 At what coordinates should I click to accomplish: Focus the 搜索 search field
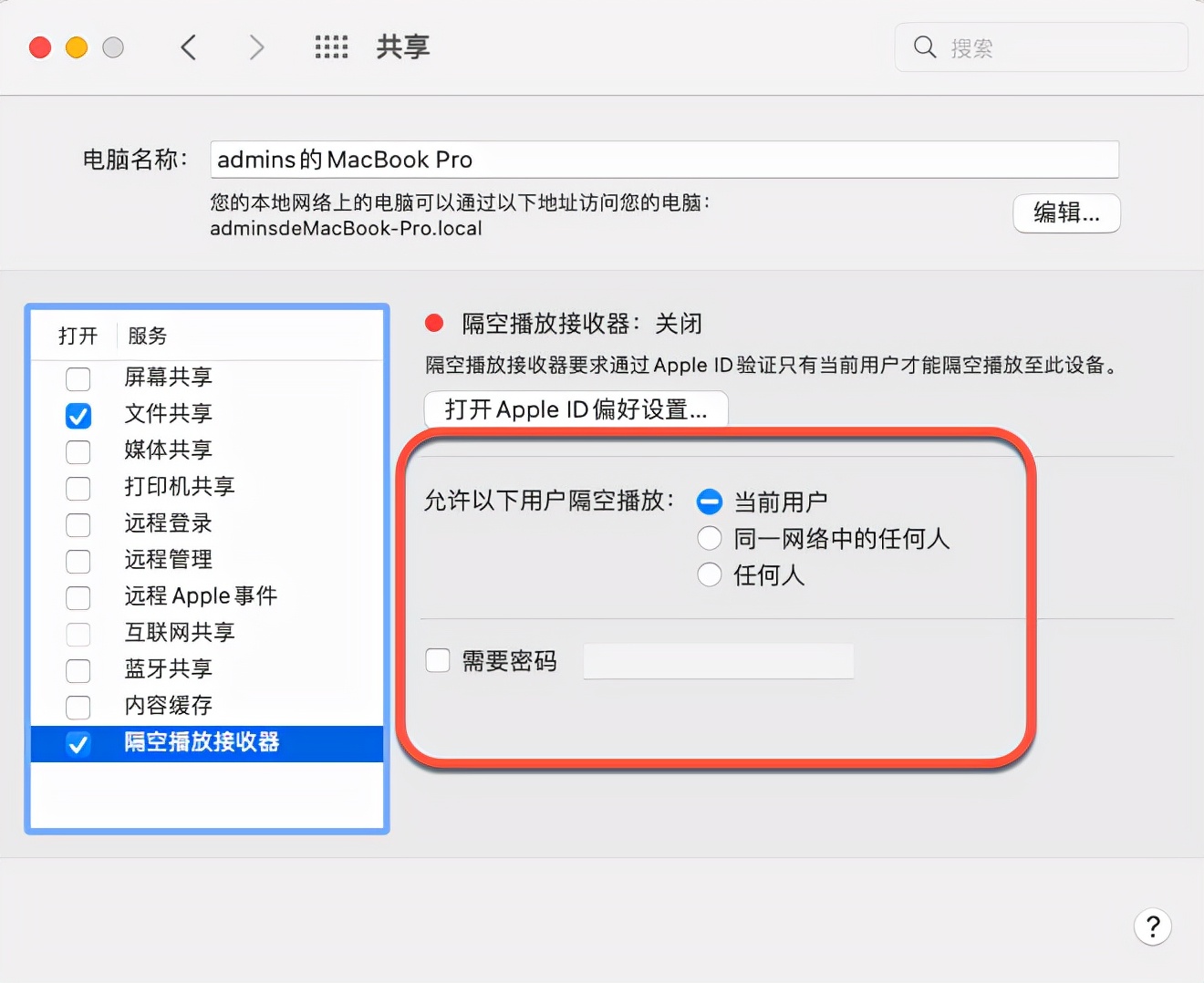click(1042, 47)
